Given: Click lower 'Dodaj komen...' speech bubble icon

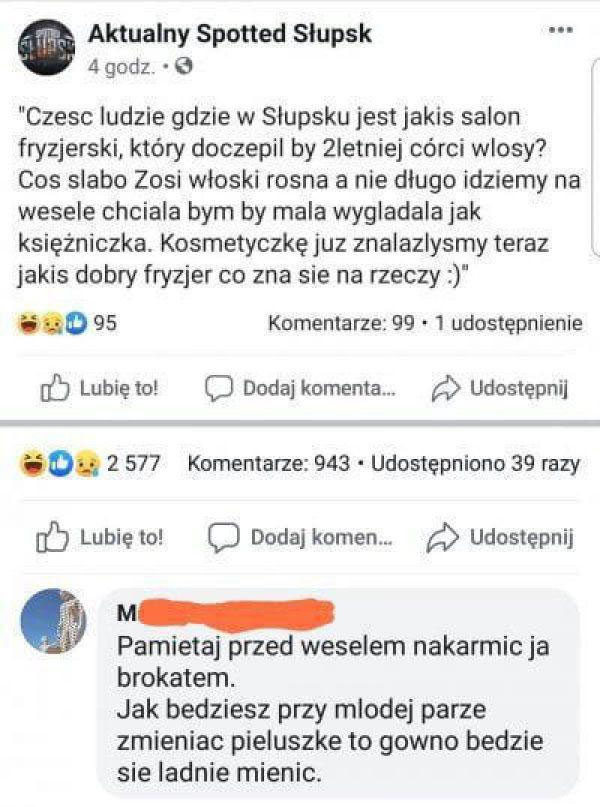Looking at the screenshot, I should [223, 538].
